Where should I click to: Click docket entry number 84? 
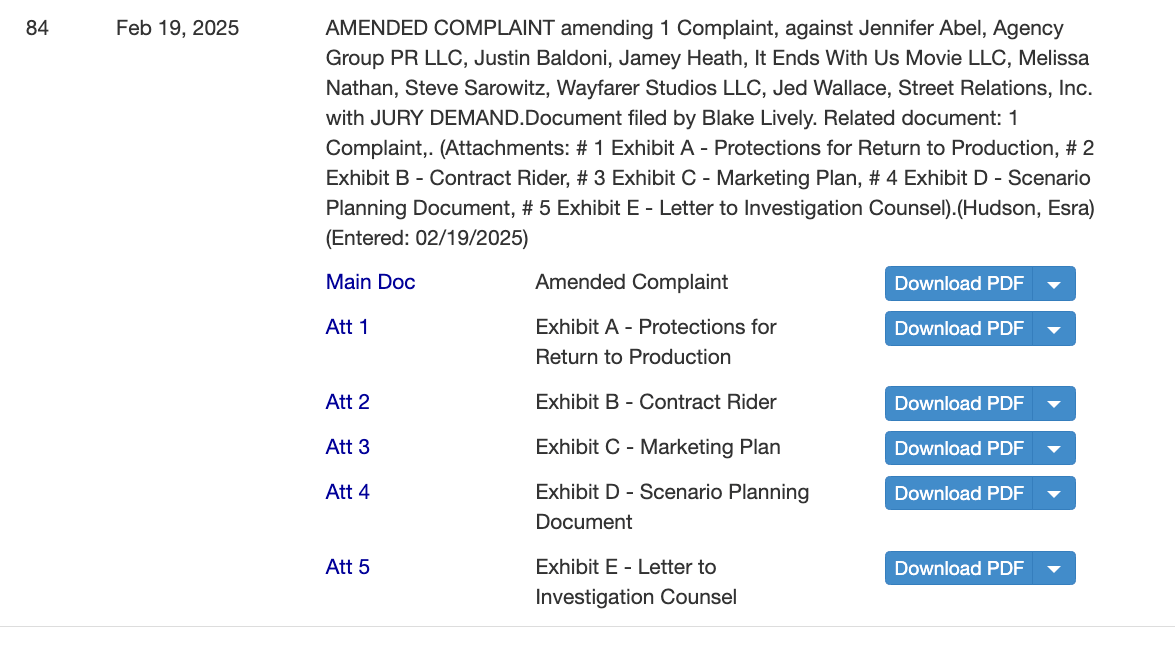[37, 28]
